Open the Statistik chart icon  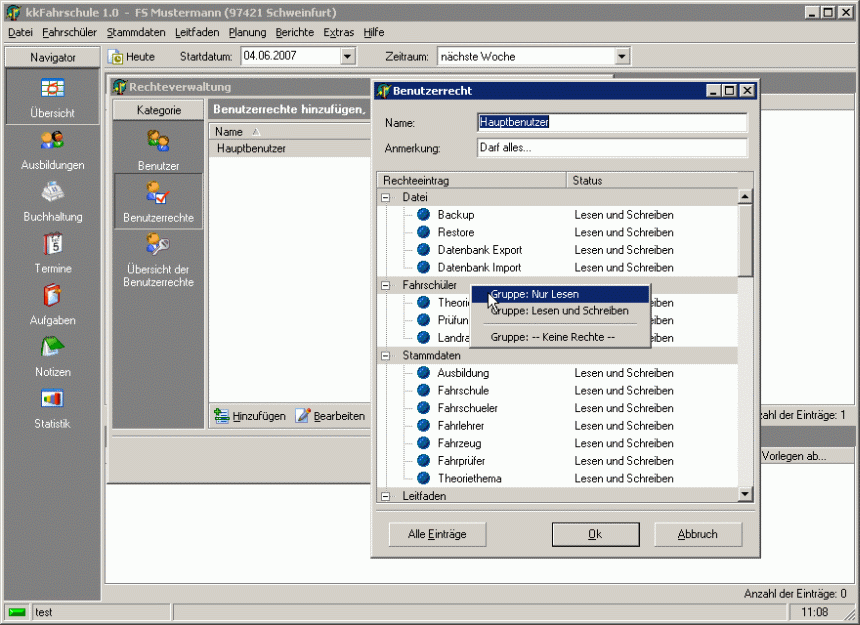[52, 400]
